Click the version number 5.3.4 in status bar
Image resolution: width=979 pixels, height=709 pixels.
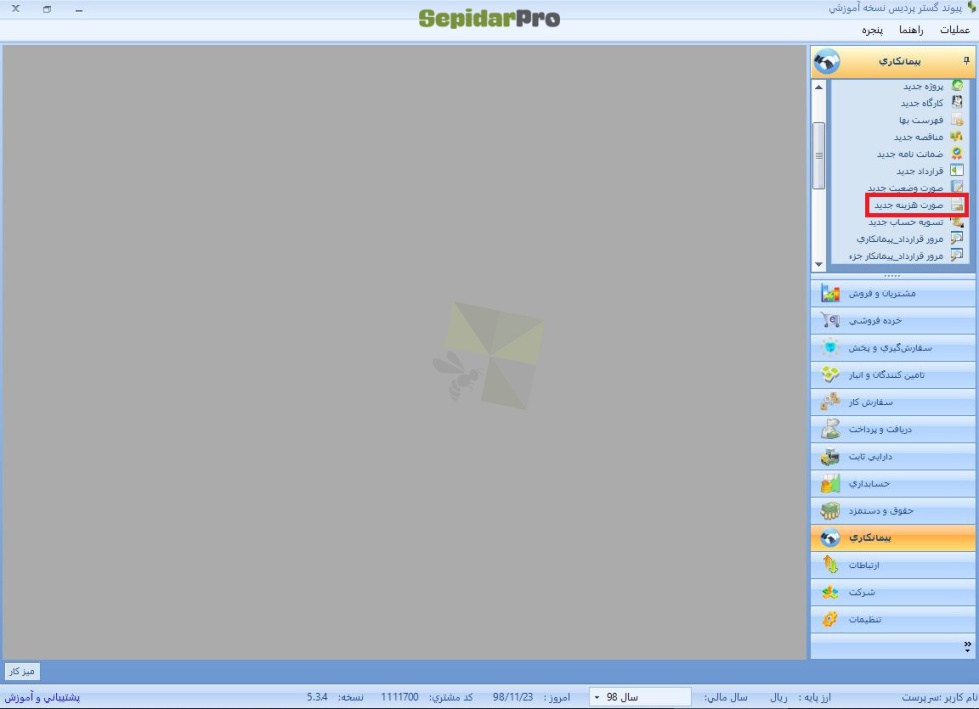[x=317, y=697]
